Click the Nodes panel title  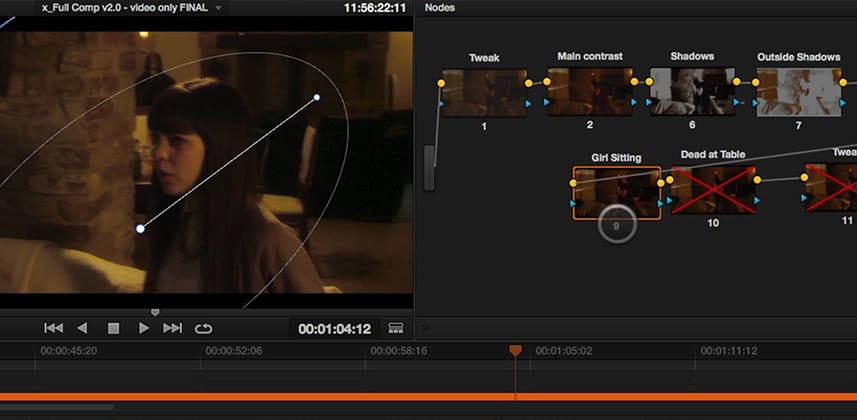439,8
